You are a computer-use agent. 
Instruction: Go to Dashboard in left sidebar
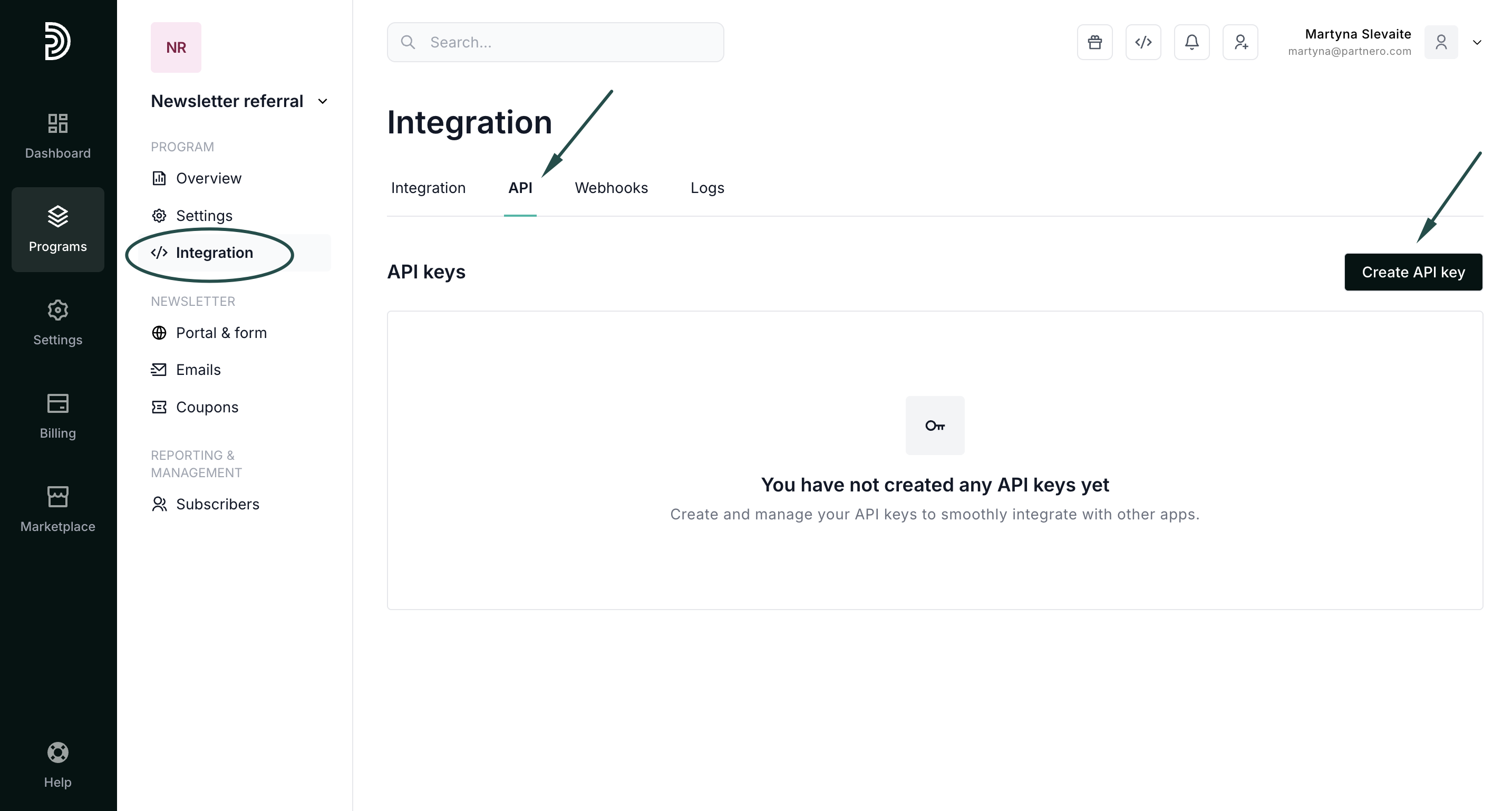57,136
